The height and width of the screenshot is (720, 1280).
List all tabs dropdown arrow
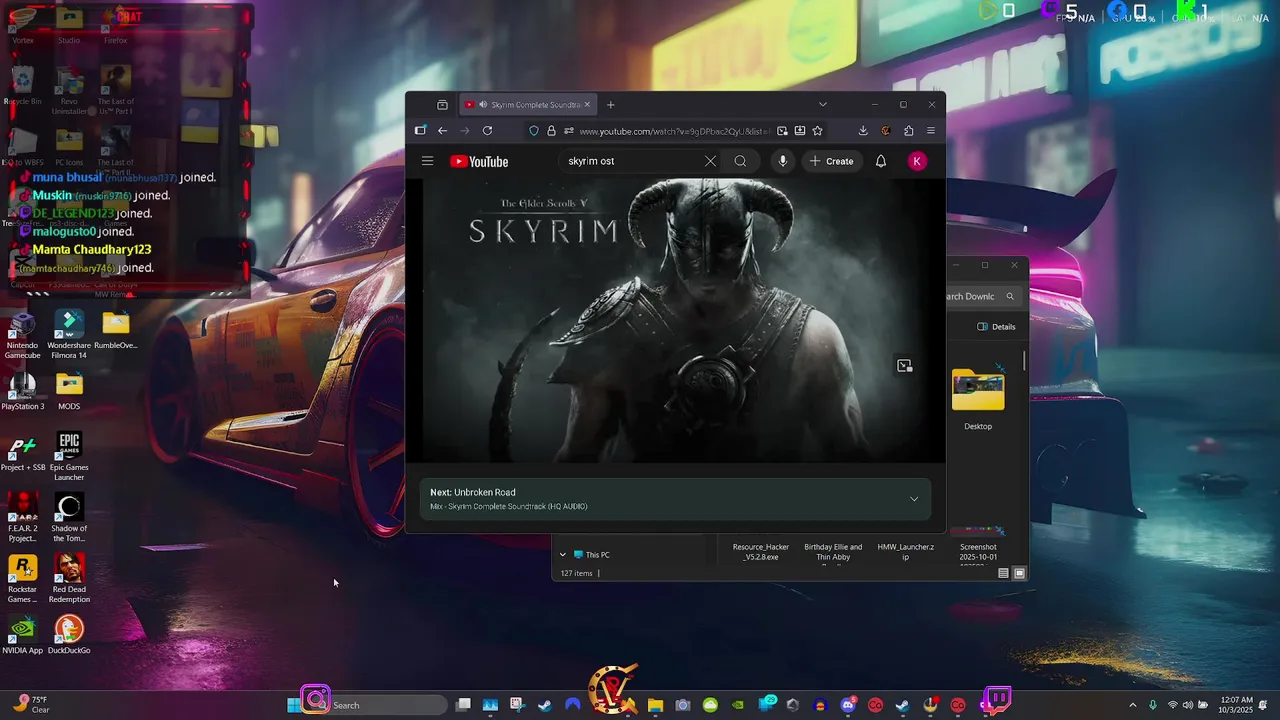tap(823, 105)
